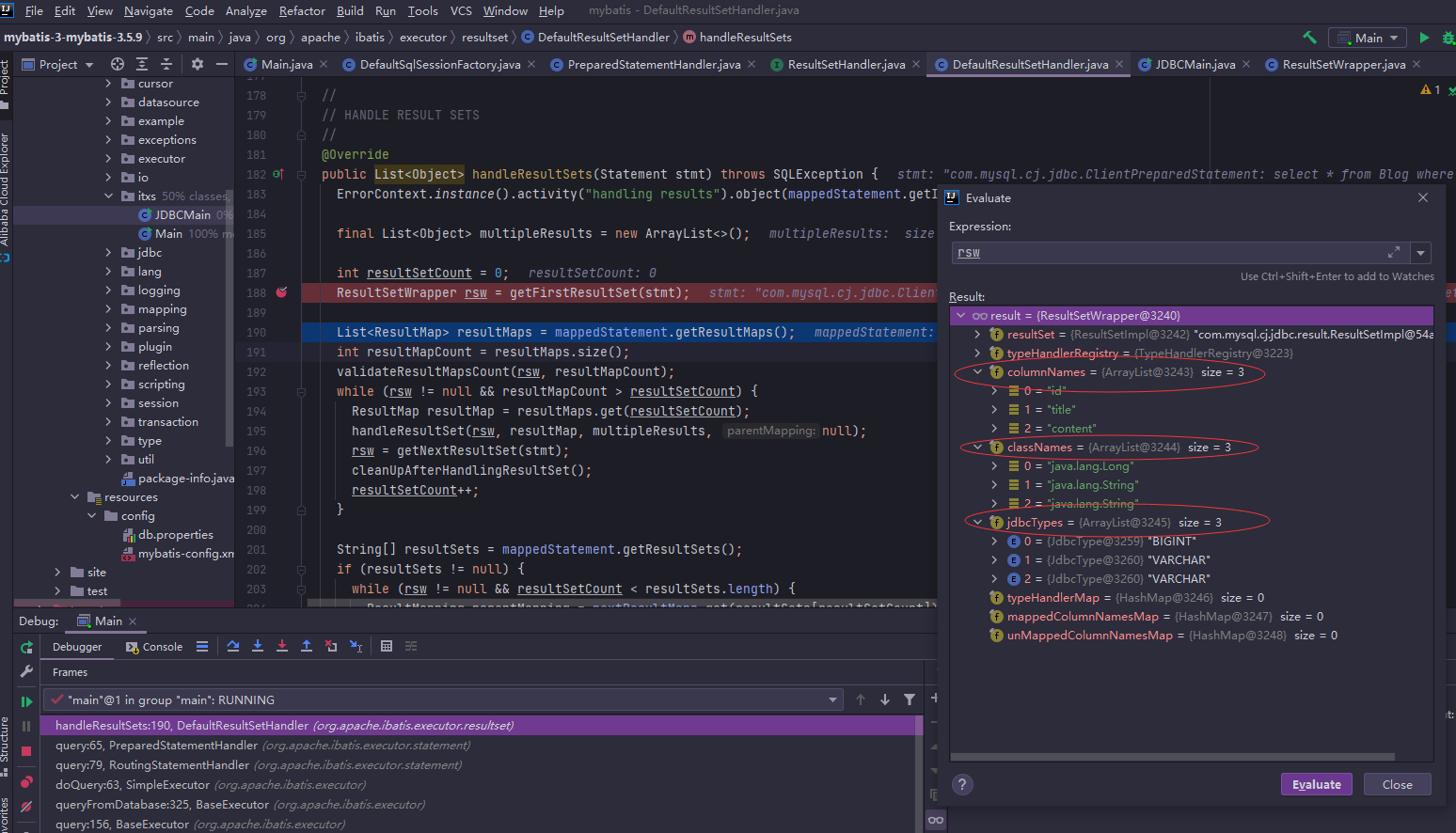Open db.properties file in tree
Image resolution: width=1456 pixels, height=833 pixels.
pos(175,535)
